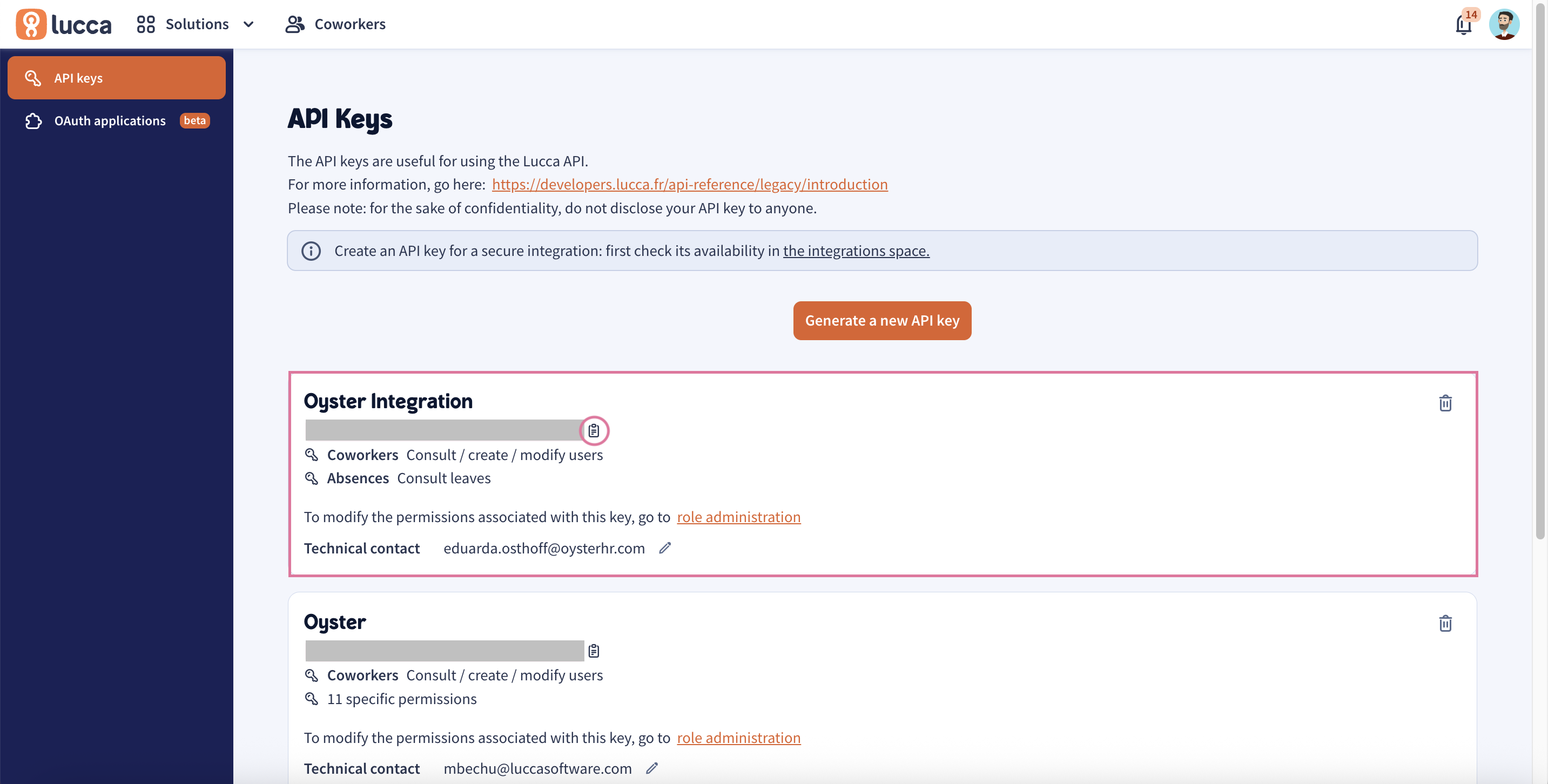1548x784 pixels.
Task: Click the page vertical scrollbar
Action: coord(1540,271)
